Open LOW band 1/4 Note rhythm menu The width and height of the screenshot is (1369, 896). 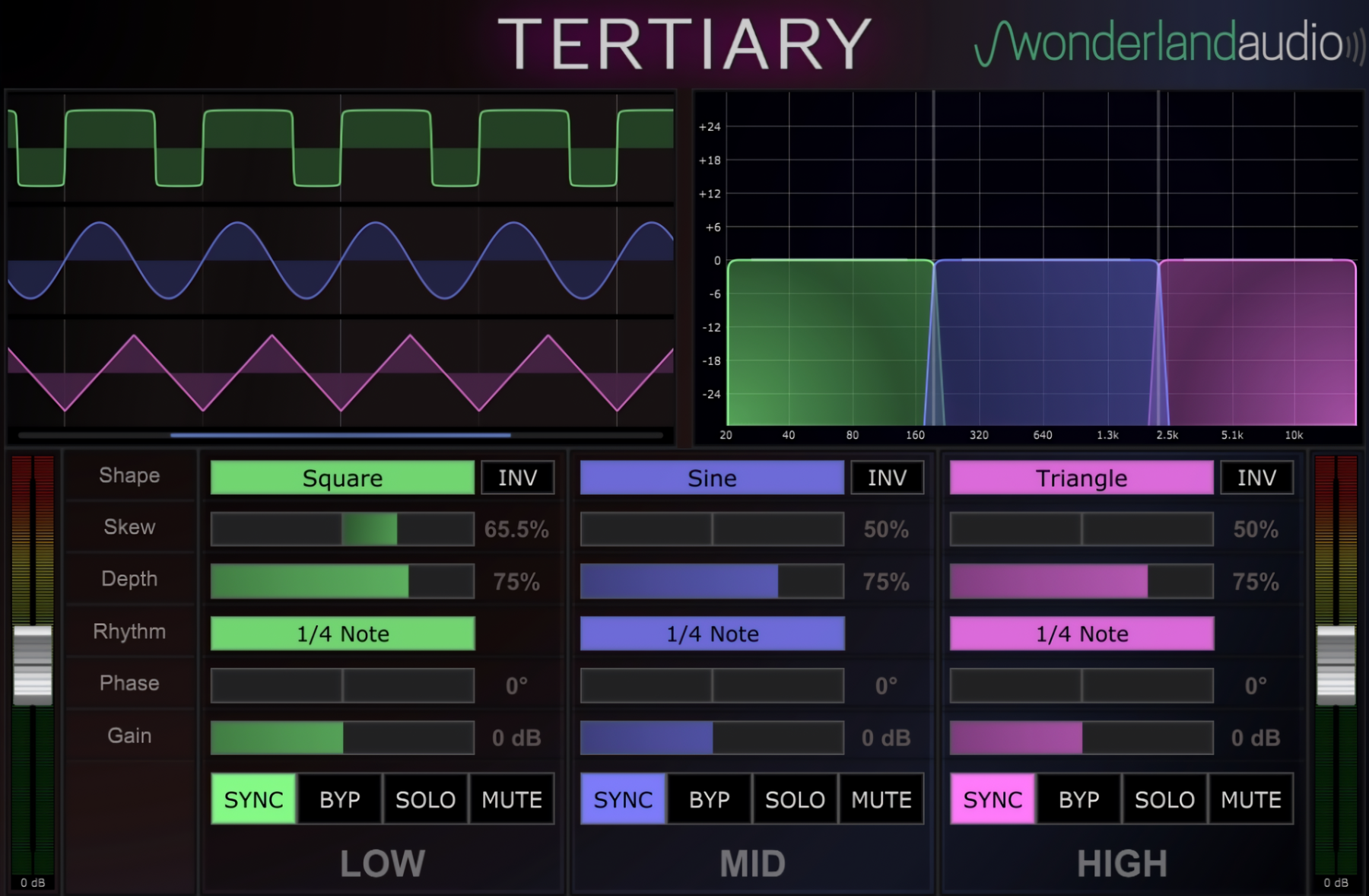pyautogui.click(x=342, y=634)
